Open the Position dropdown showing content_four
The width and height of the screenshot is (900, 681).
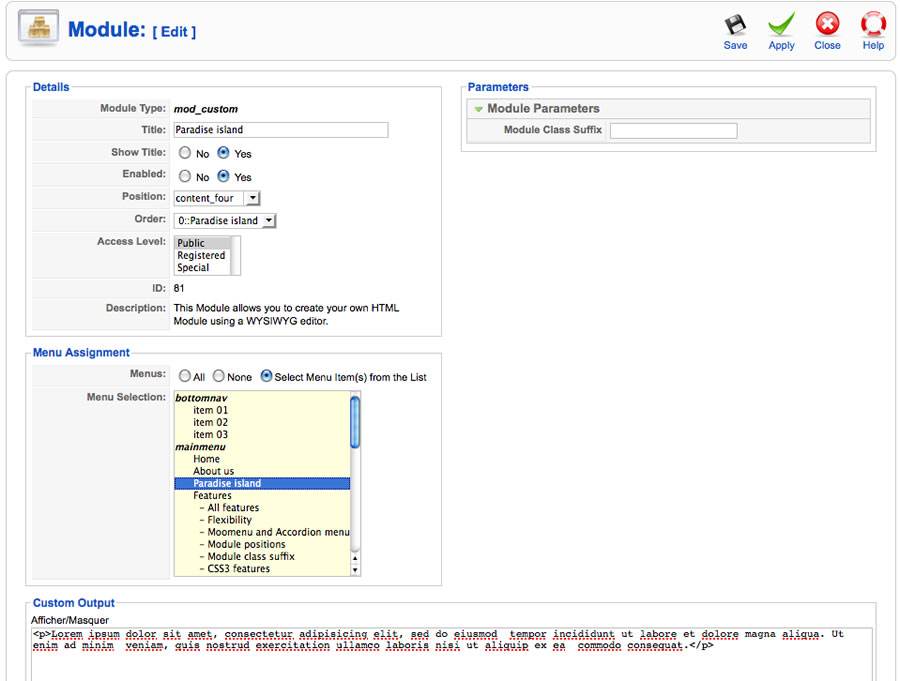[x=217, y=198]
